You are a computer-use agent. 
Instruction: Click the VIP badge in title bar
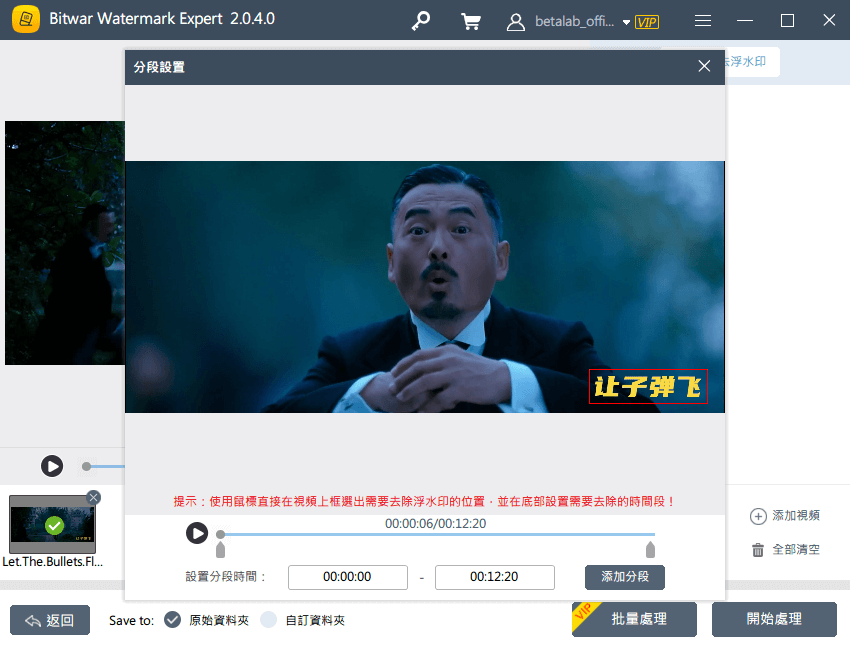point(647,22)
